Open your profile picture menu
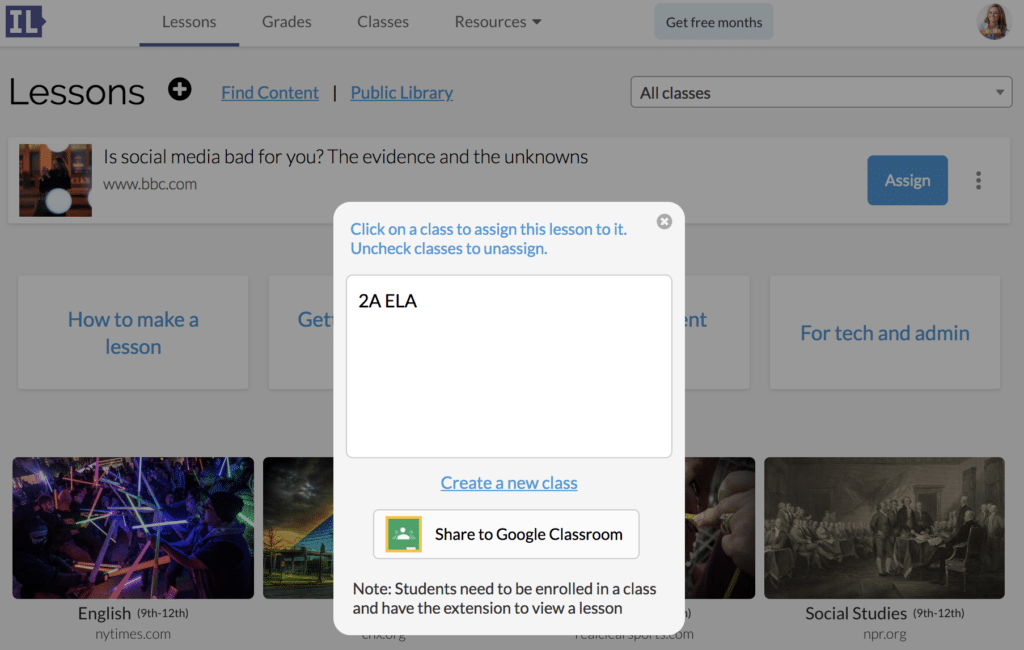Viewport: 1024px width, 650px height. (x=993, y=21)
